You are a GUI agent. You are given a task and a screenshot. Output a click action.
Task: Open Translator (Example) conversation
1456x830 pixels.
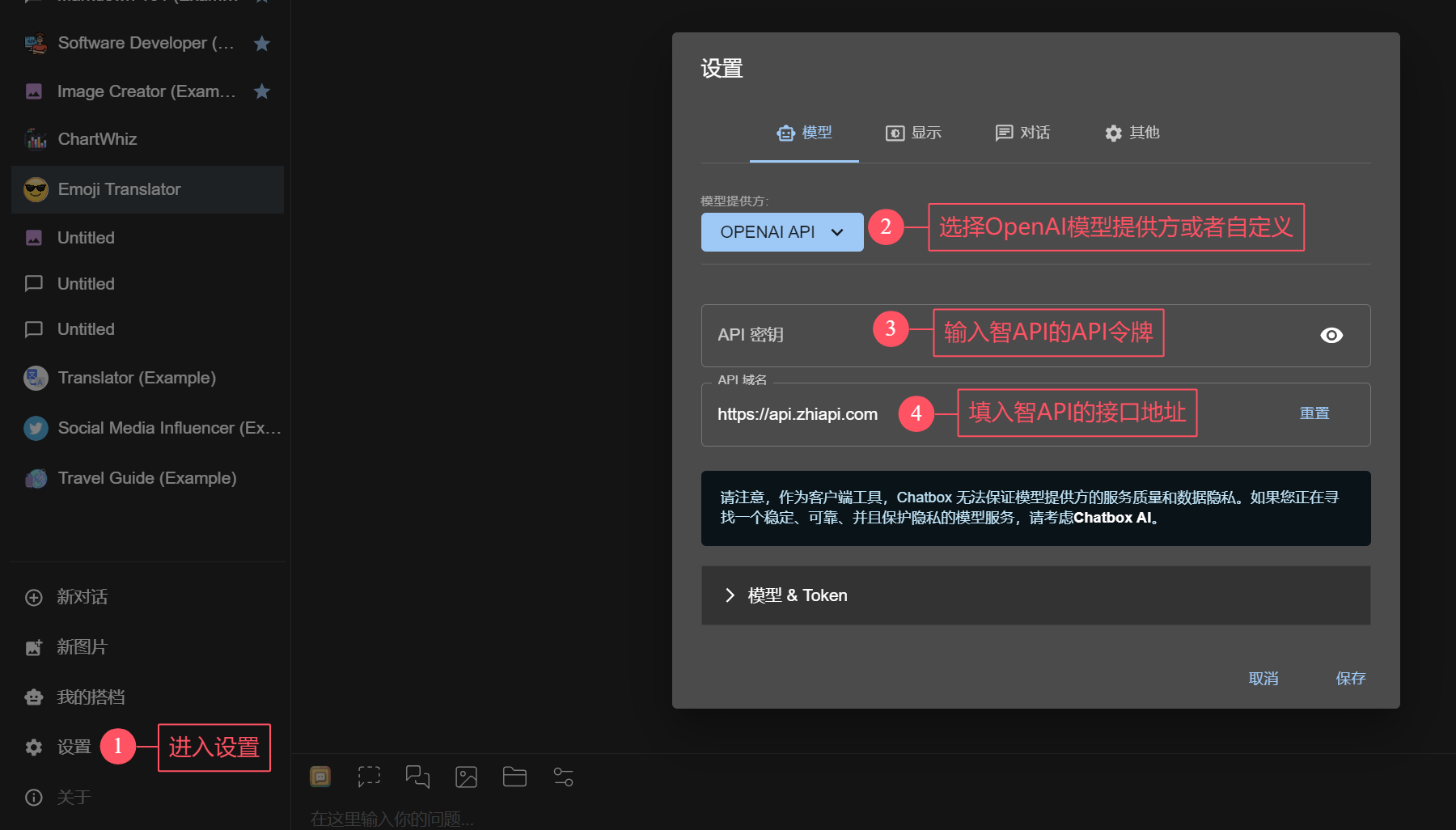pos(147,378)
